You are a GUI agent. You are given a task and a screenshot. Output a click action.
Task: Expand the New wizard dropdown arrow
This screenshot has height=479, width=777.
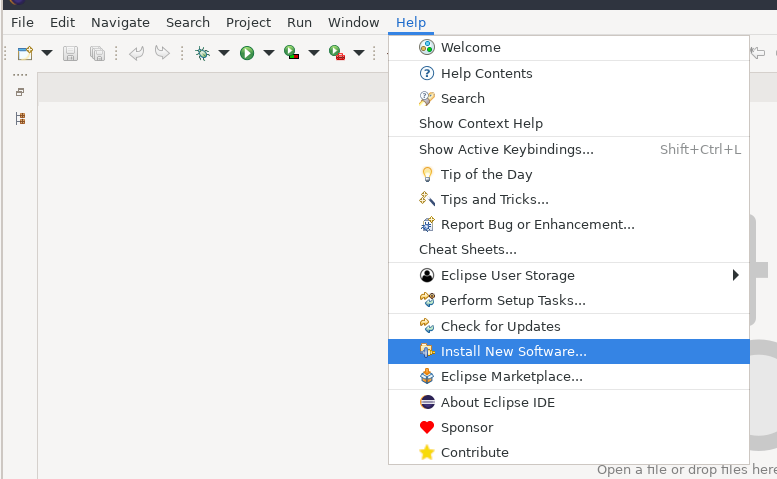pos(46,53)
